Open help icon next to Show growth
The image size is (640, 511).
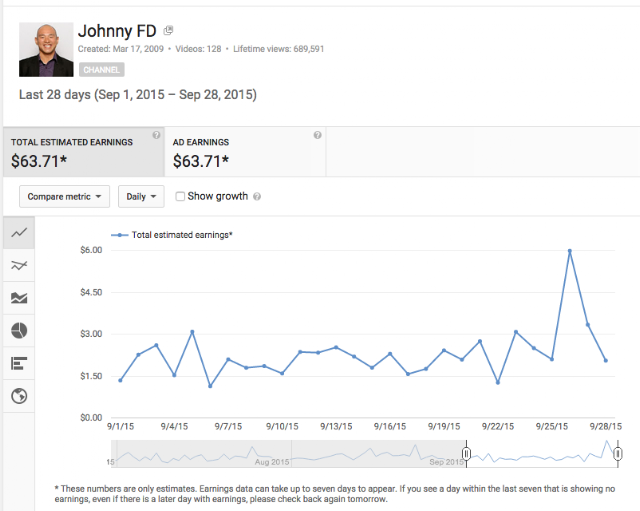[257, 197]
